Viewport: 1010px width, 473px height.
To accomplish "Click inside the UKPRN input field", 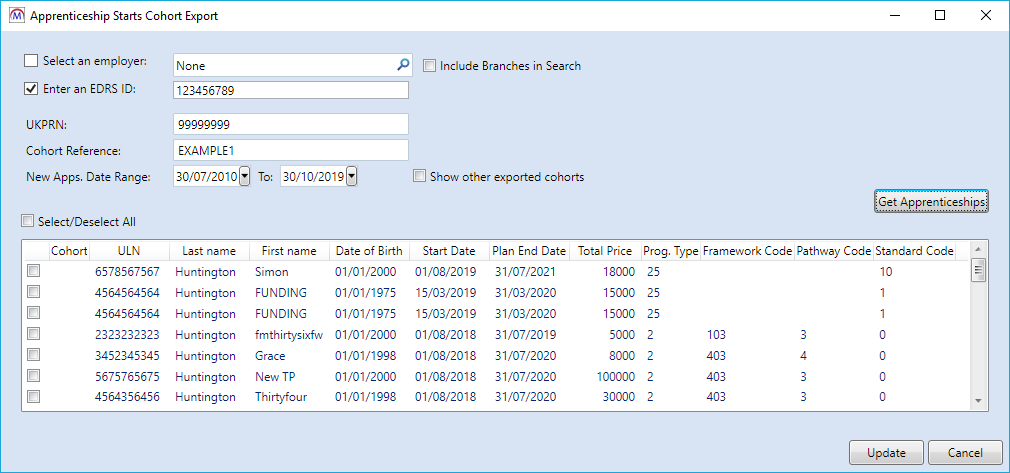I will 290,124.
